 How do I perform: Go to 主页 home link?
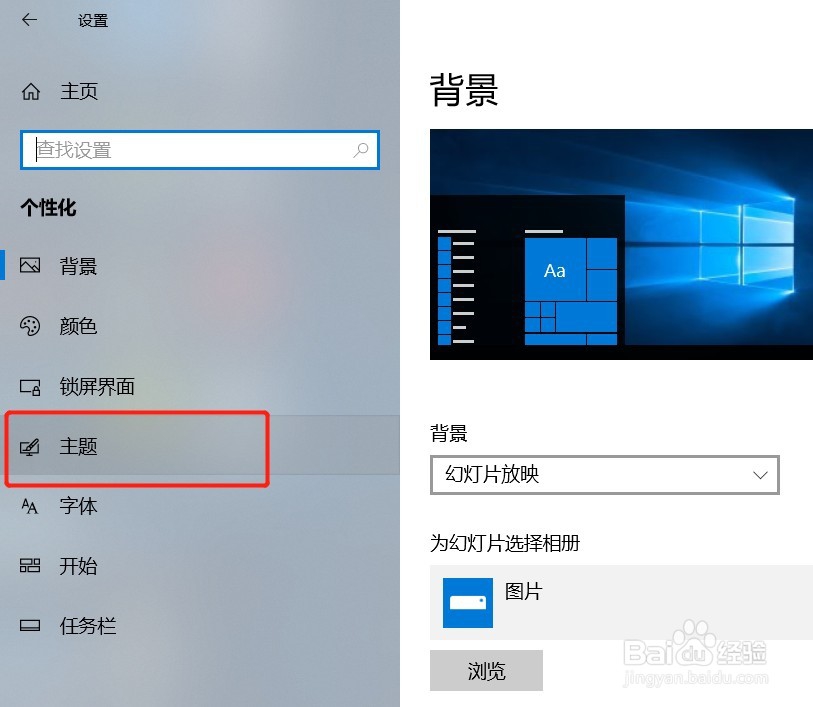tap(79, 91)
